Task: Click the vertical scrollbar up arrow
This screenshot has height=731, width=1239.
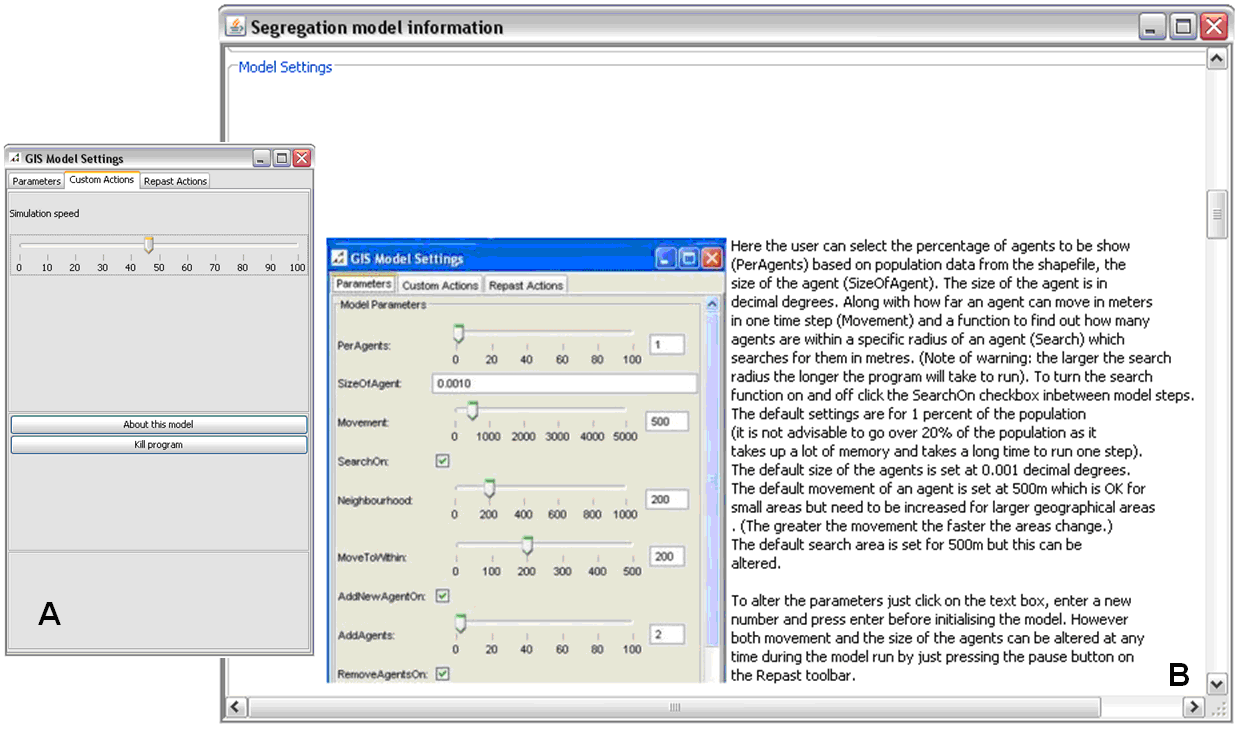Action: [x=1217, y=59]
